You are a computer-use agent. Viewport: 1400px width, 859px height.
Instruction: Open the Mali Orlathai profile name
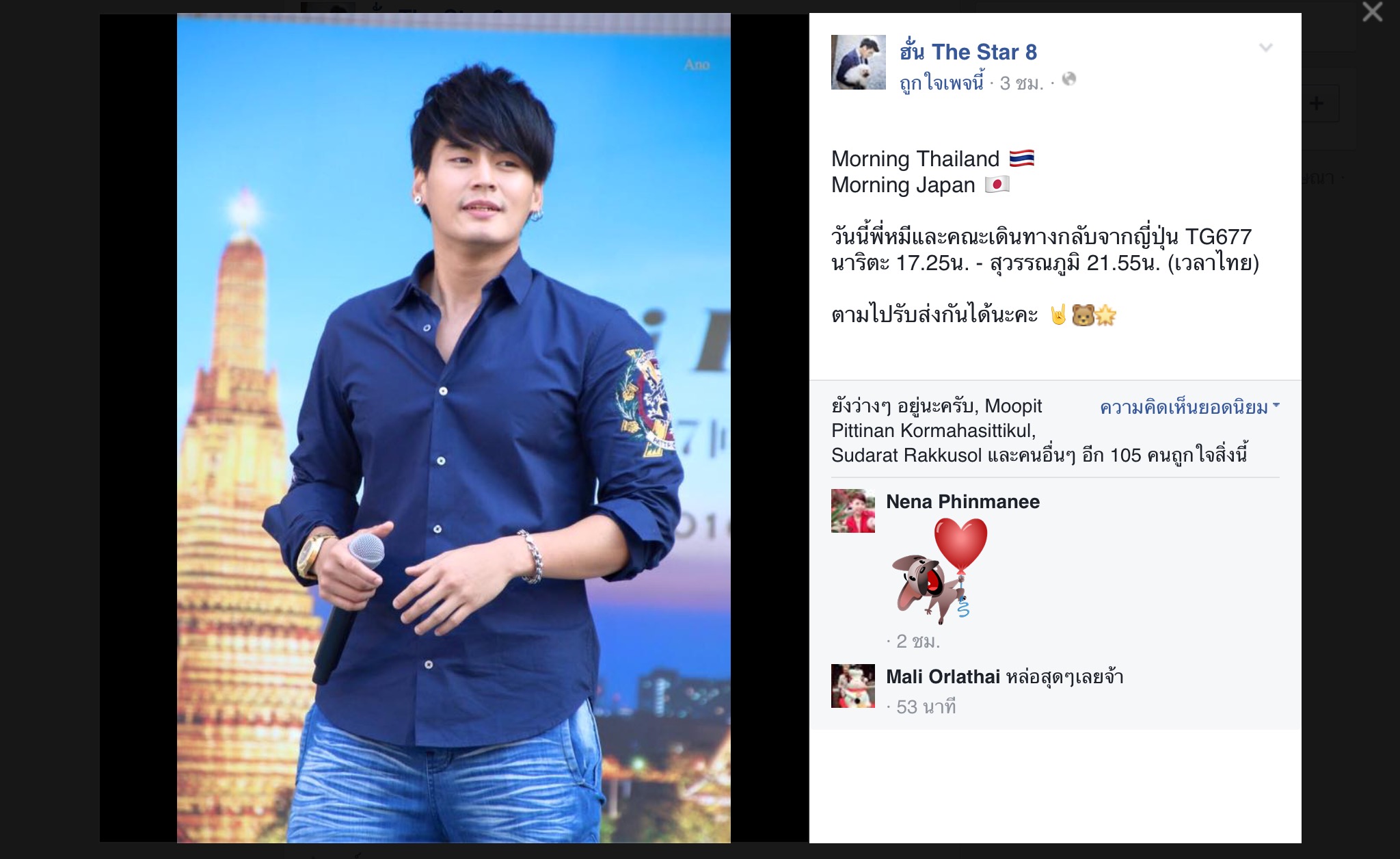tap(943, 676)
